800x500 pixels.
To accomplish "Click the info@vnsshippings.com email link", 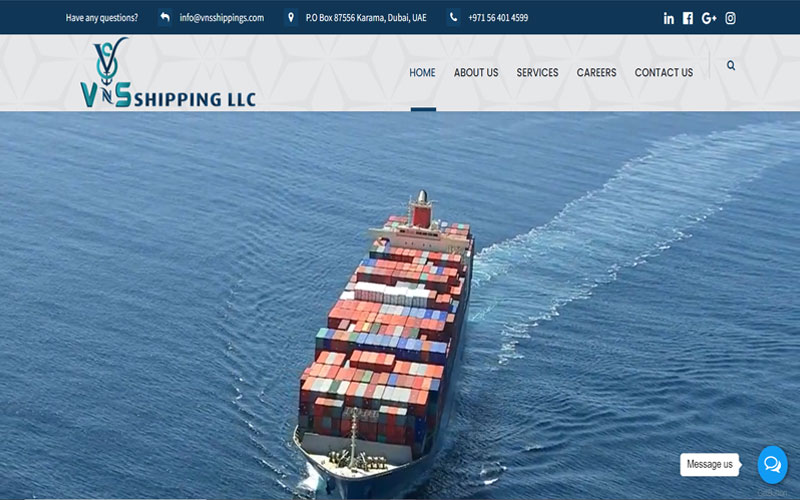I will click(222, 18).
